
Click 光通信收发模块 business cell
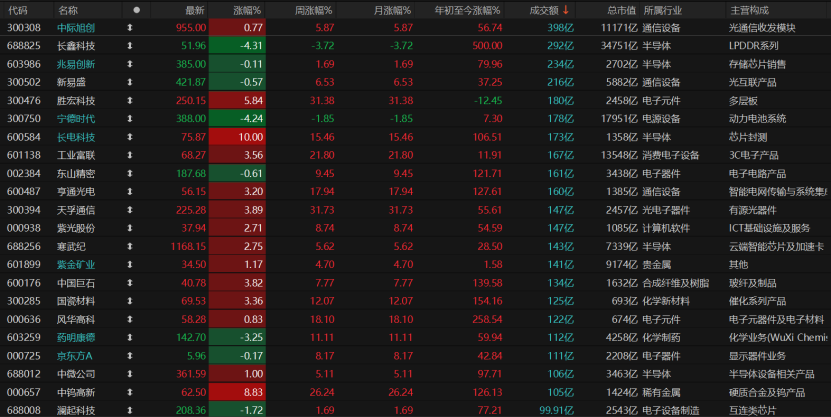(x=762, y=28)
